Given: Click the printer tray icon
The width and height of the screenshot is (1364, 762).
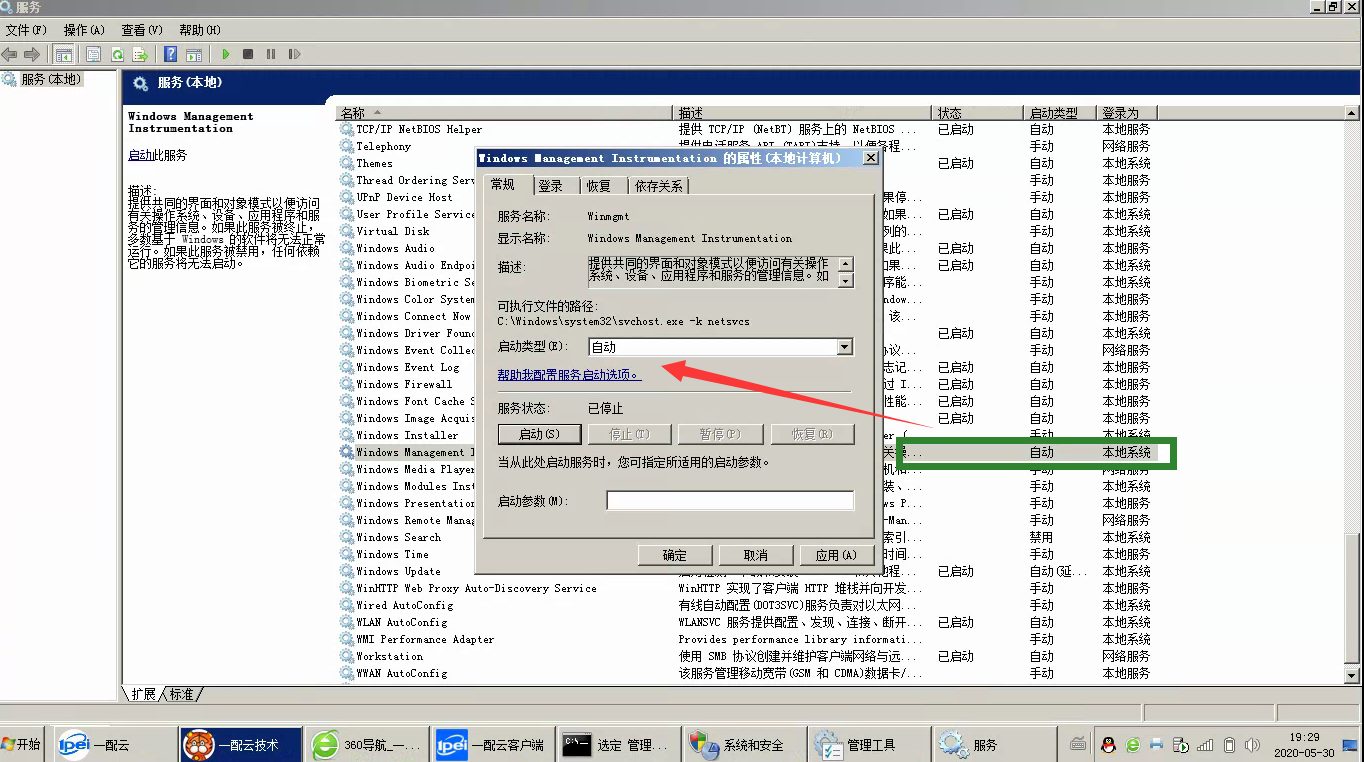Looking at the screenshot, I should click(1157, 745).
